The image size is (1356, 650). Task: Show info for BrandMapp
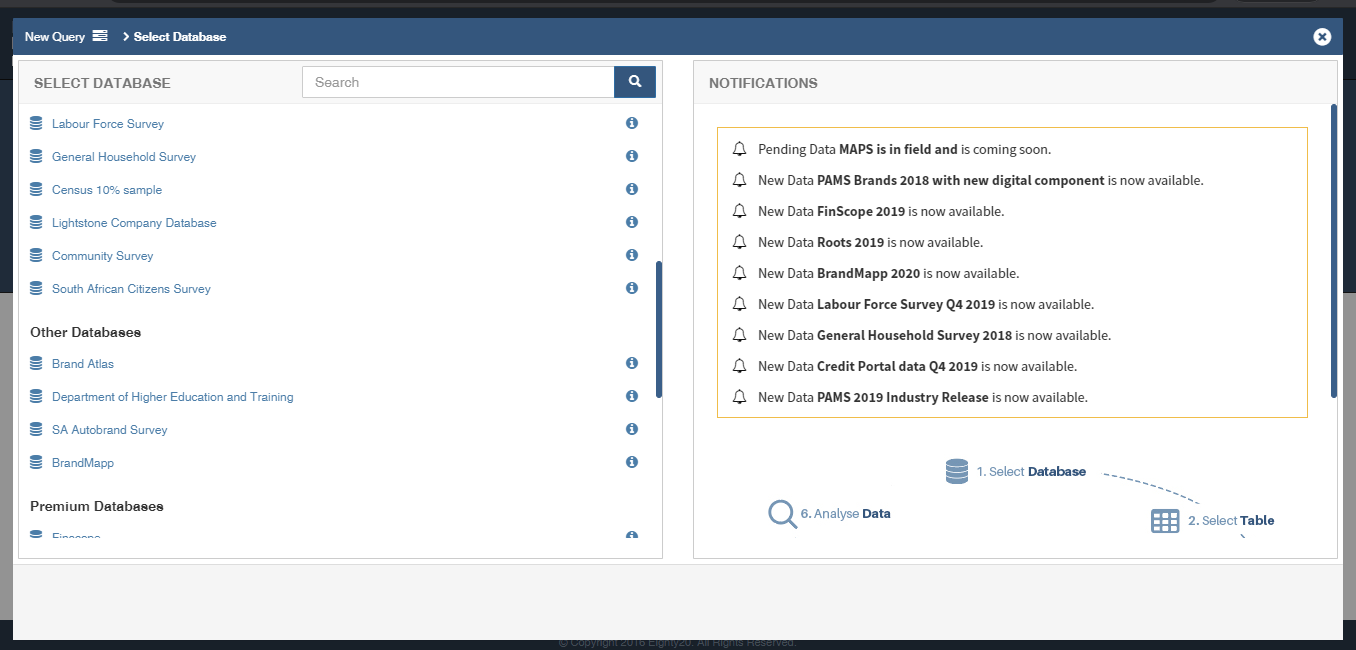pos(632,462)
